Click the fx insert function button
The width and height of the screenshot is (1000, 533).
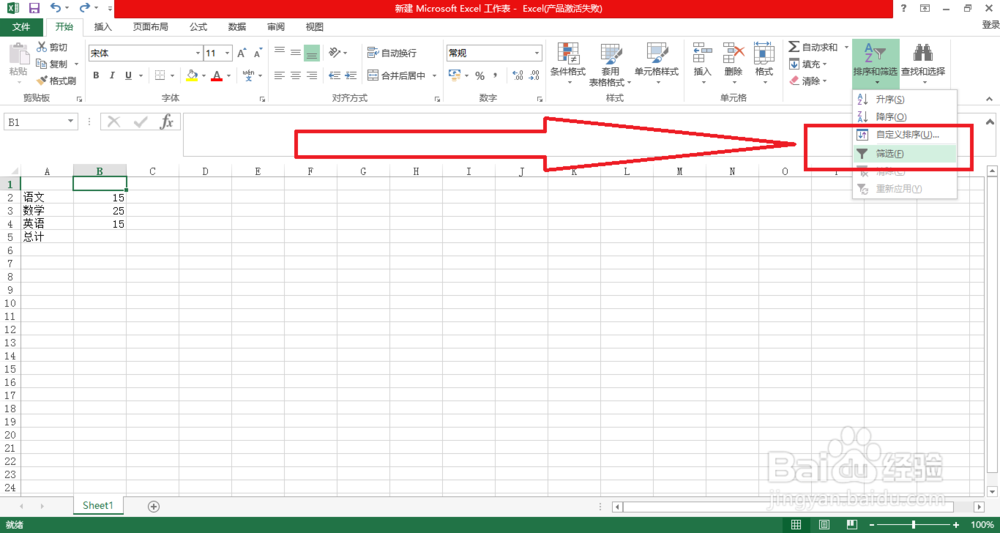[x=166, y=121]
